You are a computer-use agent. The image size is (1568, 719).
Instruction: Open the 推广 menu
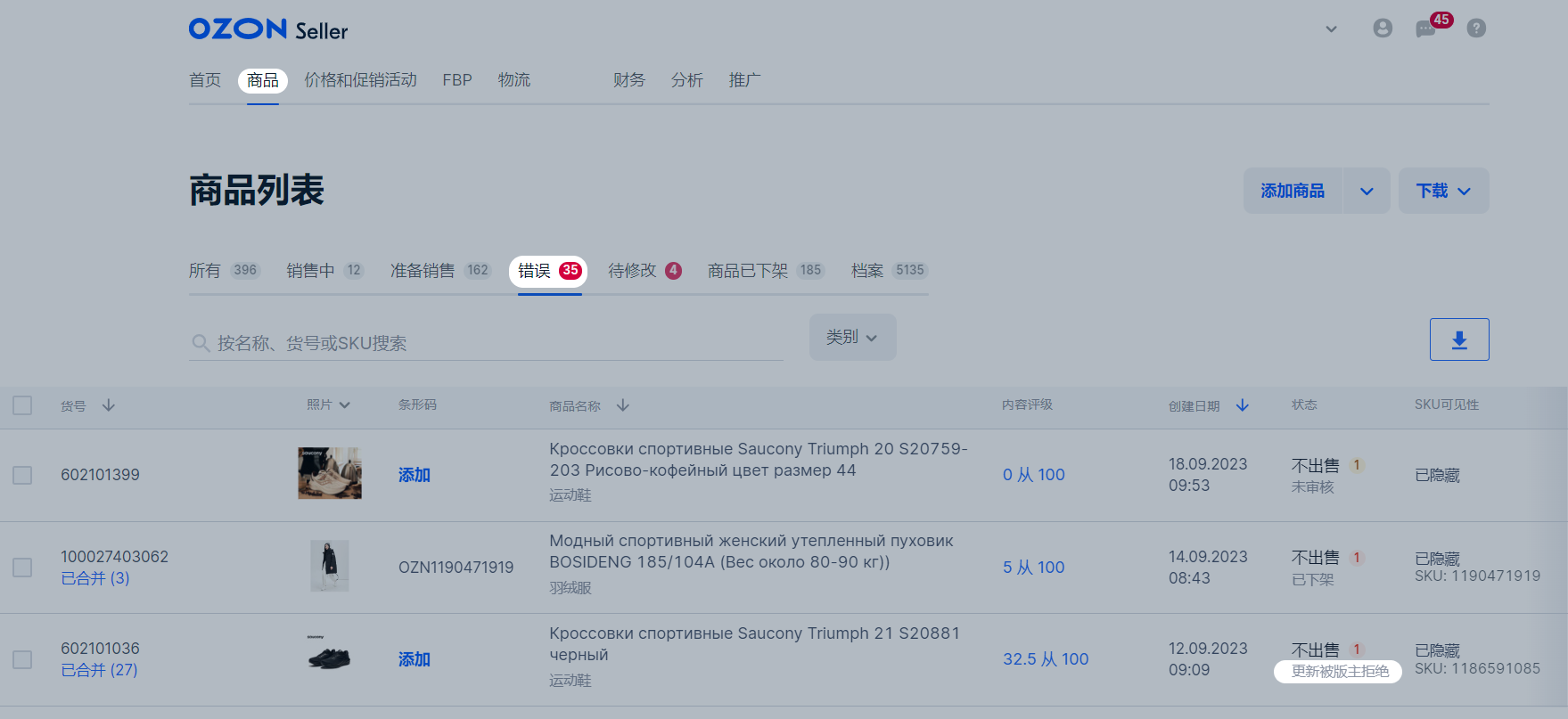click(744, 80)
